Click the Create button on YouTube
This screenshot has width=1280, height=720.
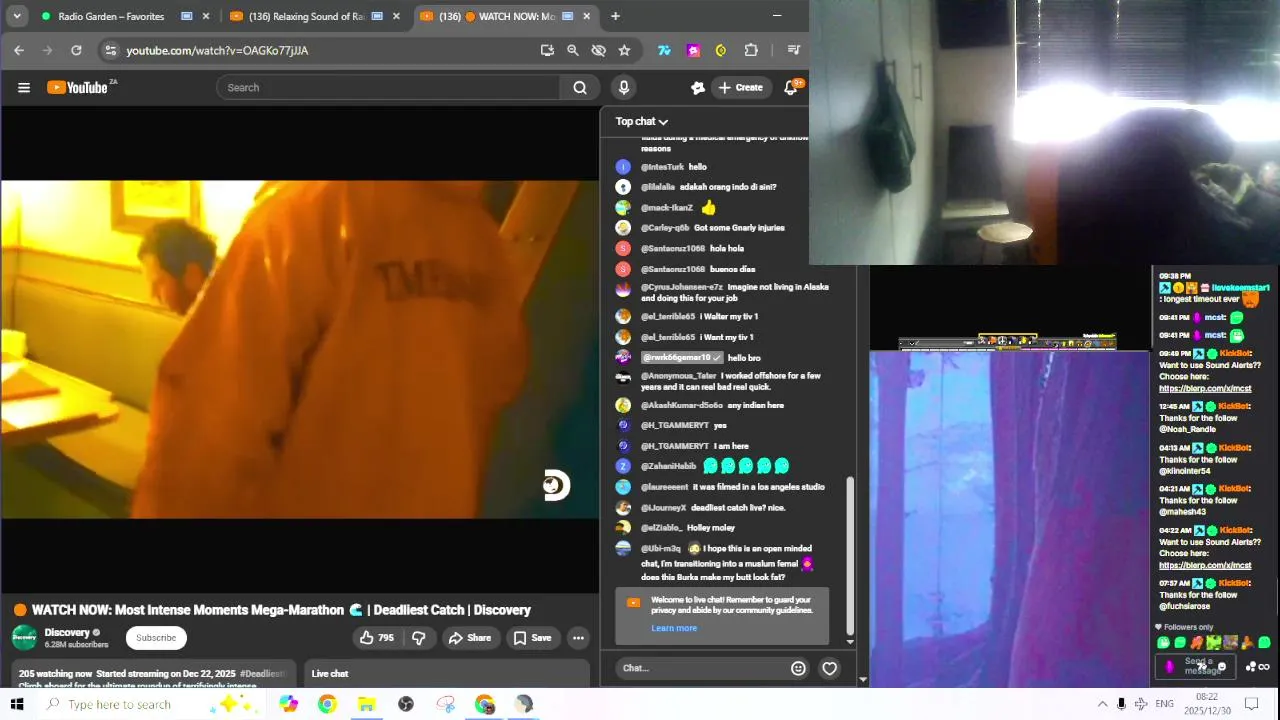click(x=740, y=87)
